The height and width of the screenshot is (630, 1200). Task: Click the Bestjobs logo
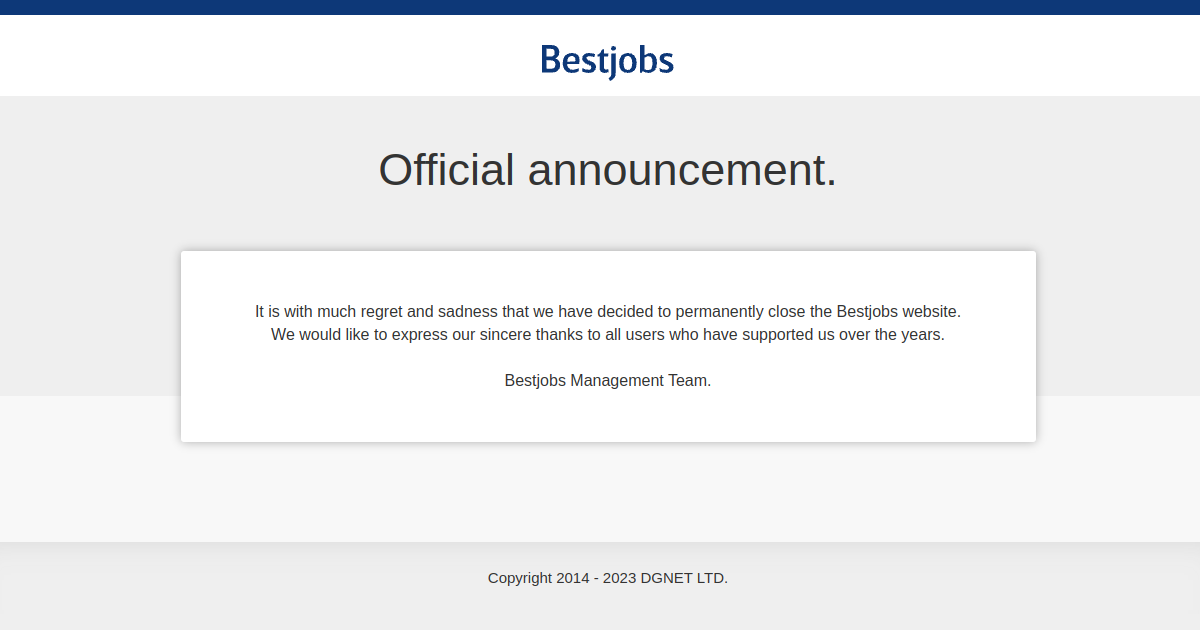607,60
